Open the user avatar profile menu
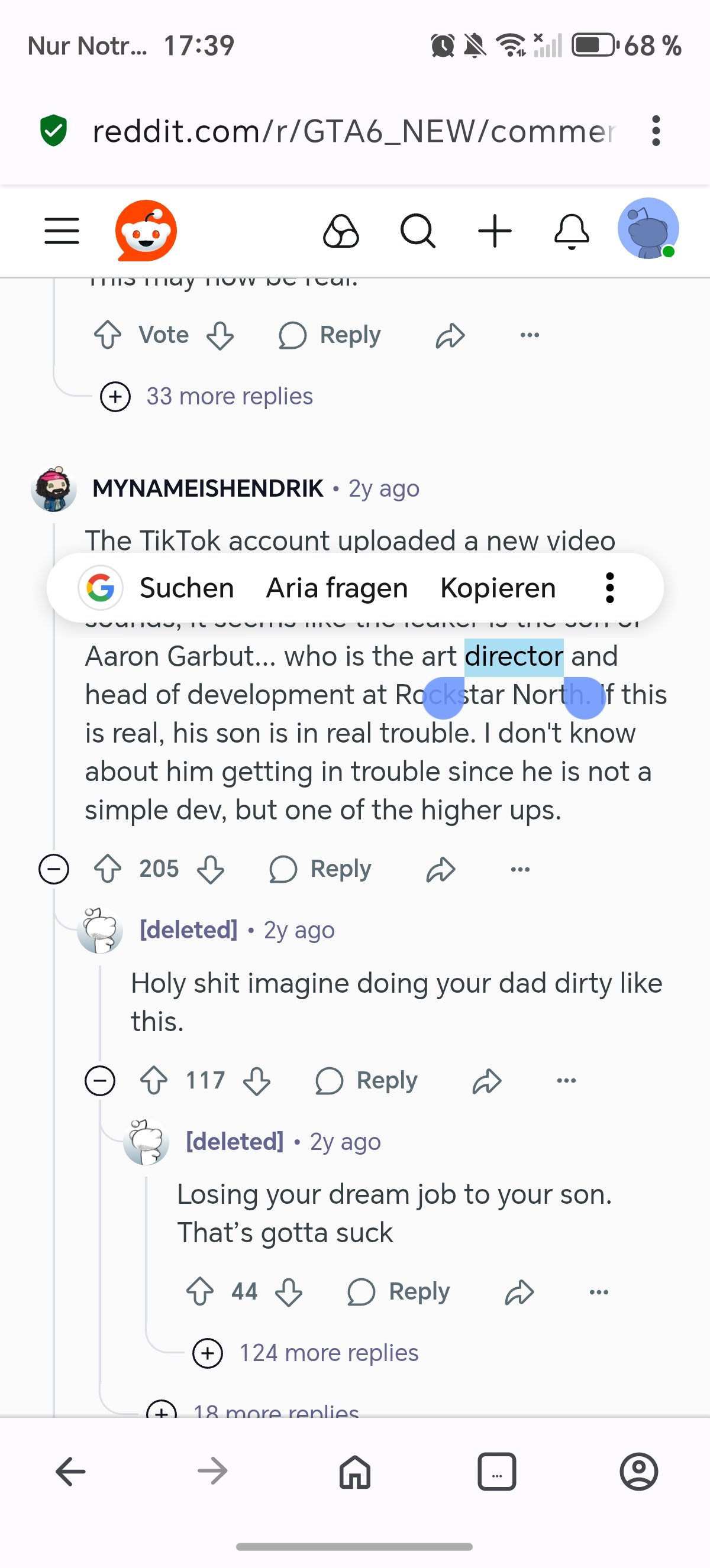 648,229
